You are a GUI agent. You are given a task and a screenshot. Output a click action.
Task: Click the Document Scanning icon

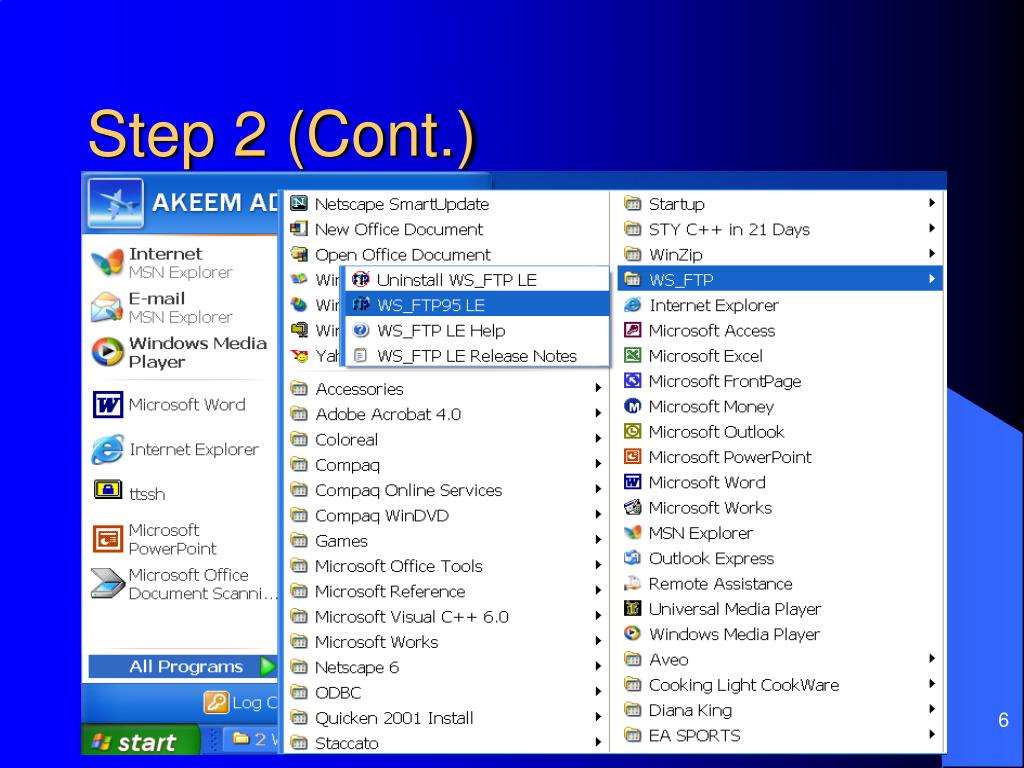(x=107, y=584)
